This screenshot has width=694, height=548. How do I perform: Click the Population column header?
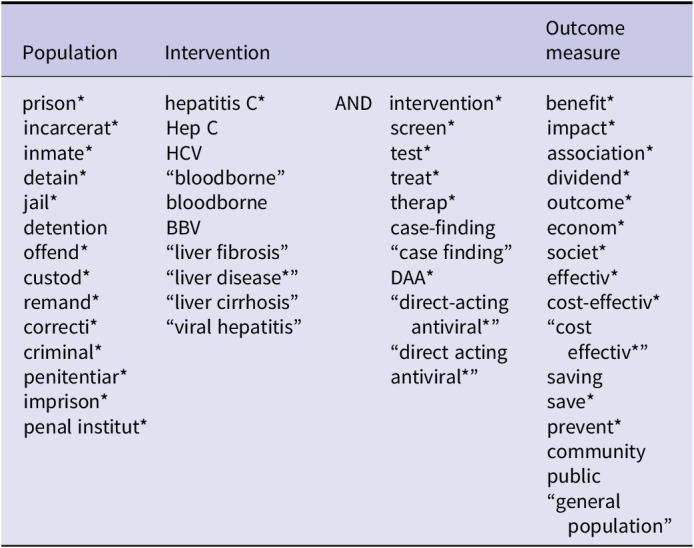[70, 53]
